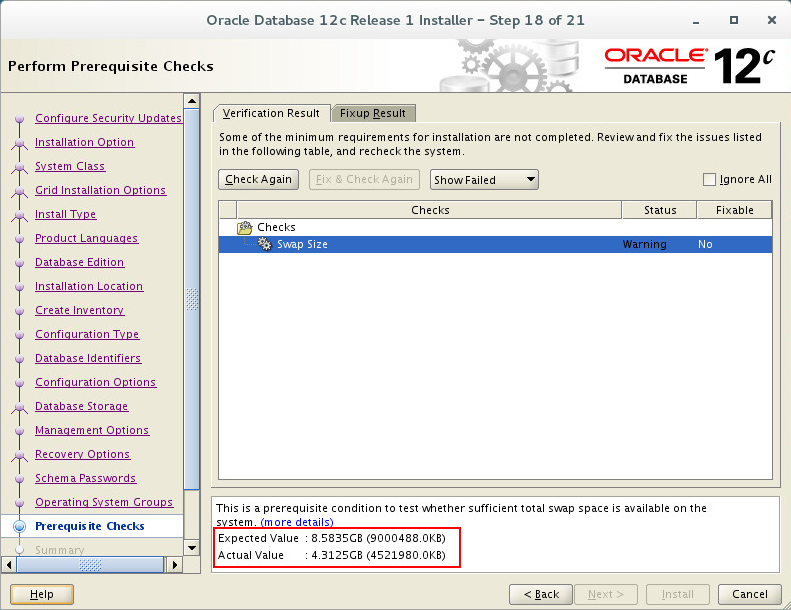This screenshot has height=610, width=791.
Task: Go to Installation Location step
Action: [x=89, y=286]
